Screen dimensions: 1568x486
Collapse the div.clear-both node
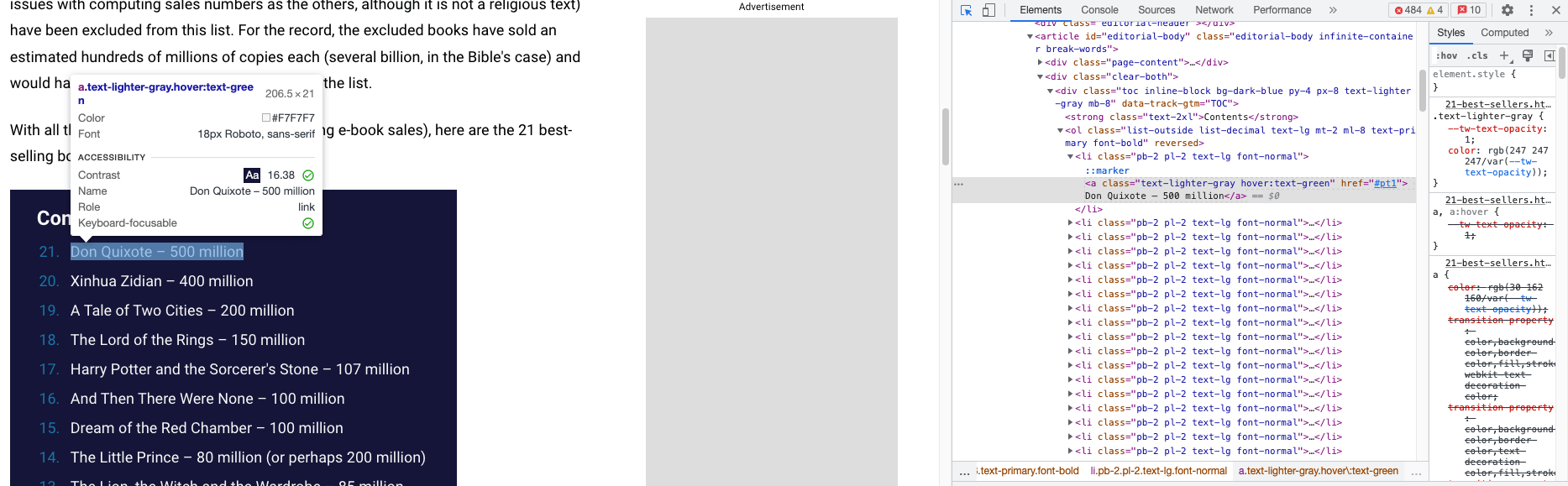pyautogui.click(x=1040, y=76)
